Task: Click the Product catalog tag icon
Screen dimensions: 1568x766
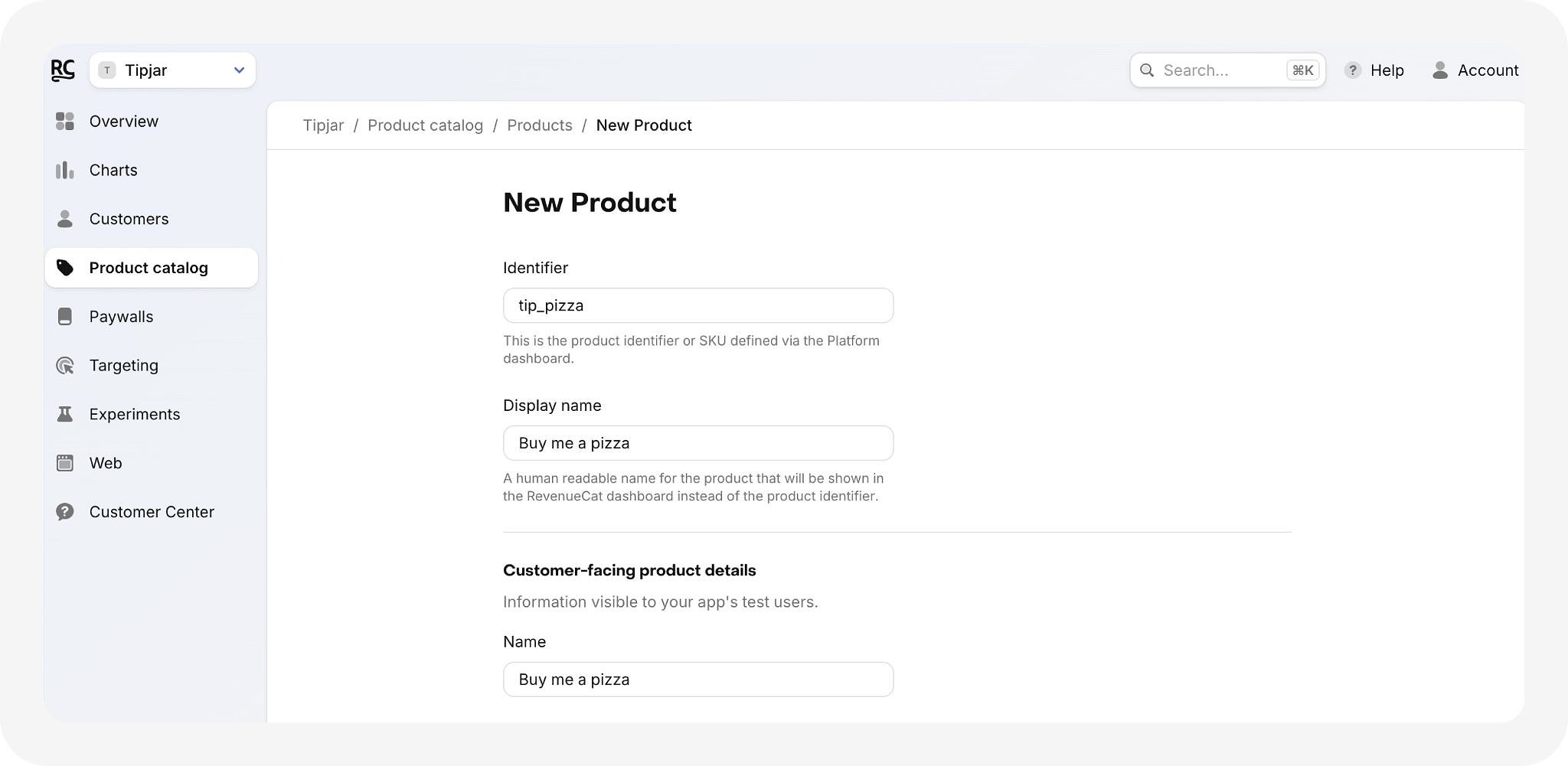Action: [65, 268]
